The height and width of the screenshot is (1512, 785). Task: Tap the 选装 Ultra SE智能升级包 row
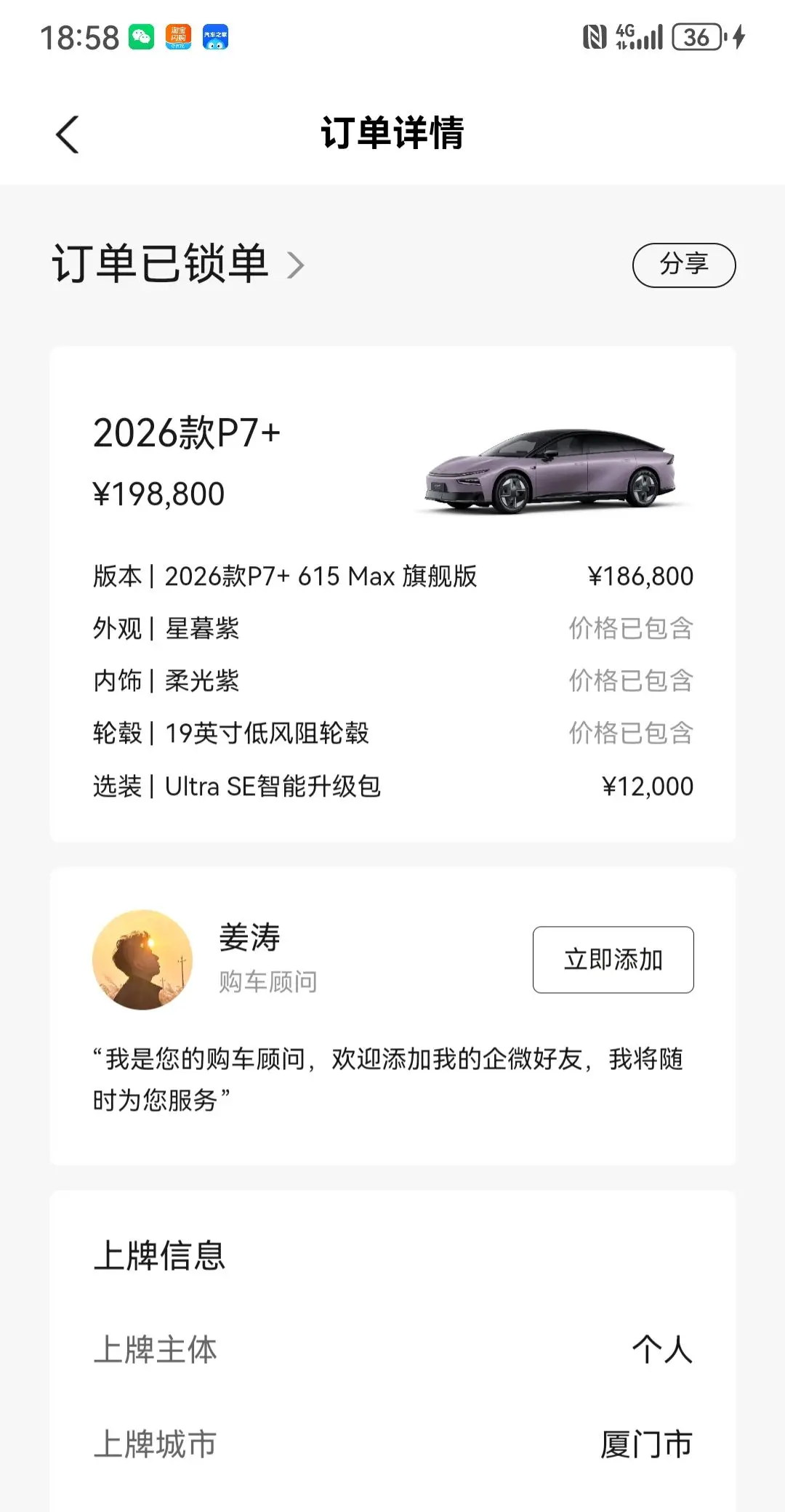click(x=392, y=786)
